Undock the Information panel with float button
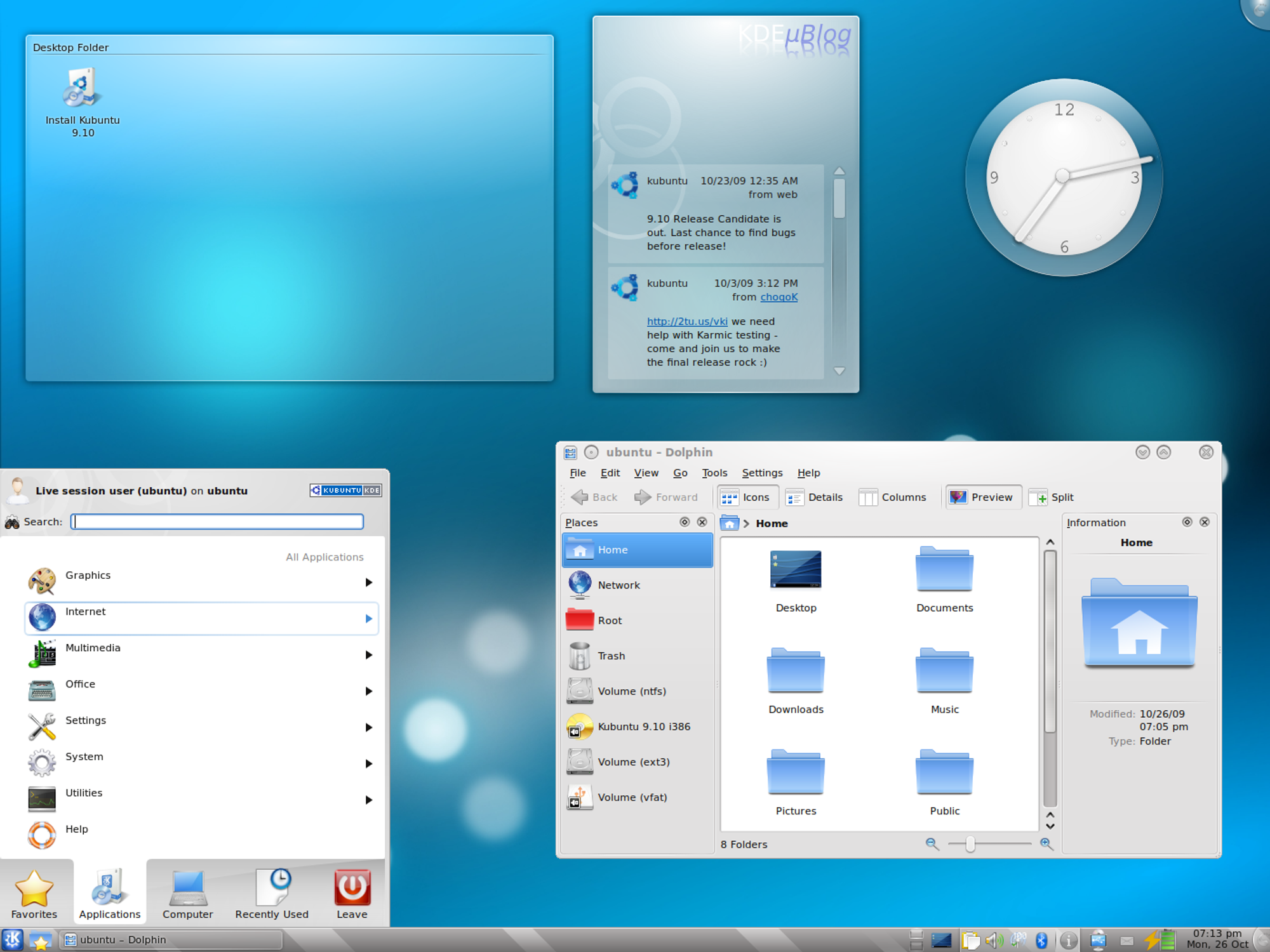The image size is (1270, 952). coord(1187,522)
